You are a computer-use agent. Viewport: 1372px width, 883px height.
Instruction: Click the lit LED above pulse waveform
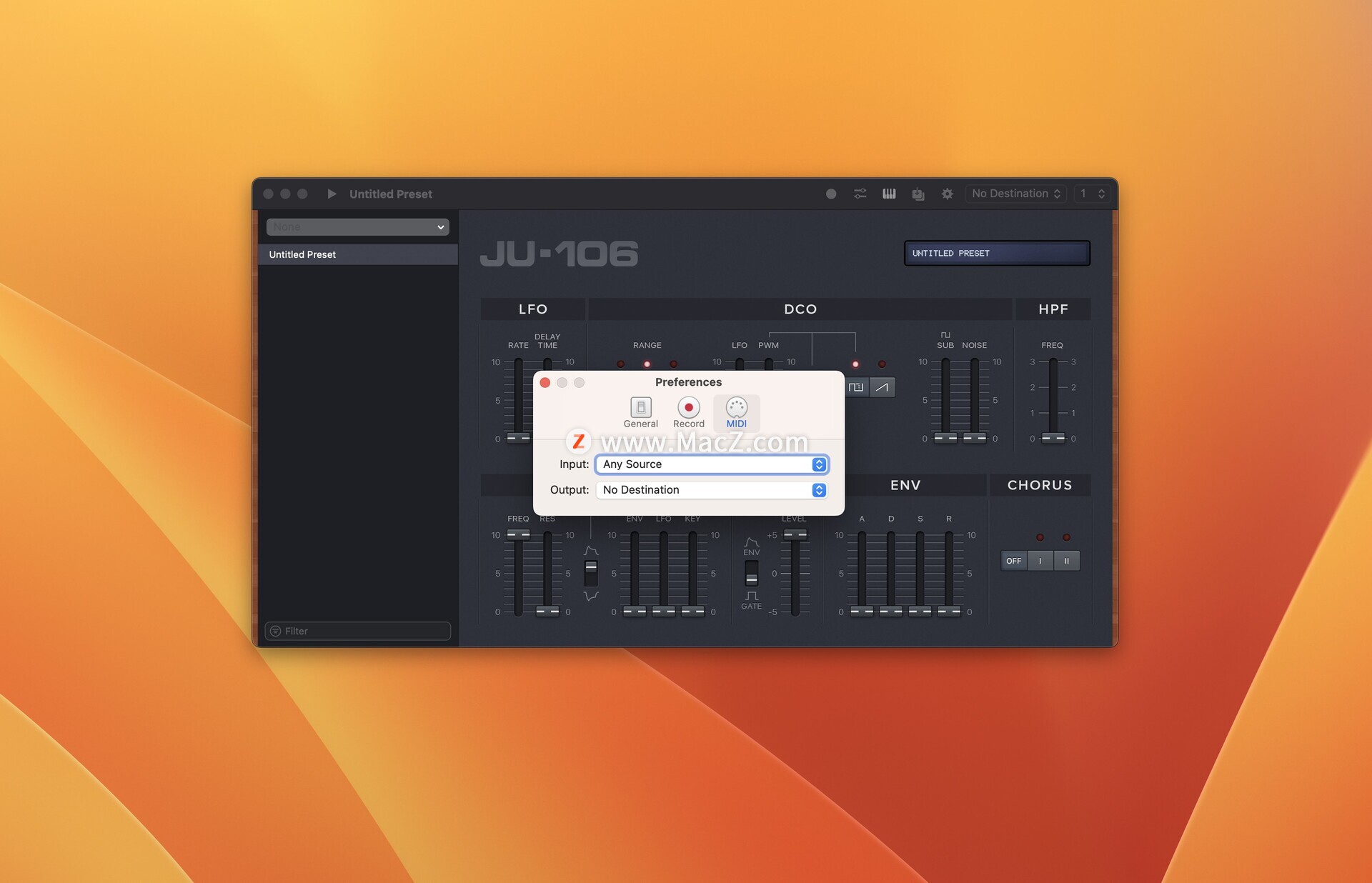click(x=855, y=364)
